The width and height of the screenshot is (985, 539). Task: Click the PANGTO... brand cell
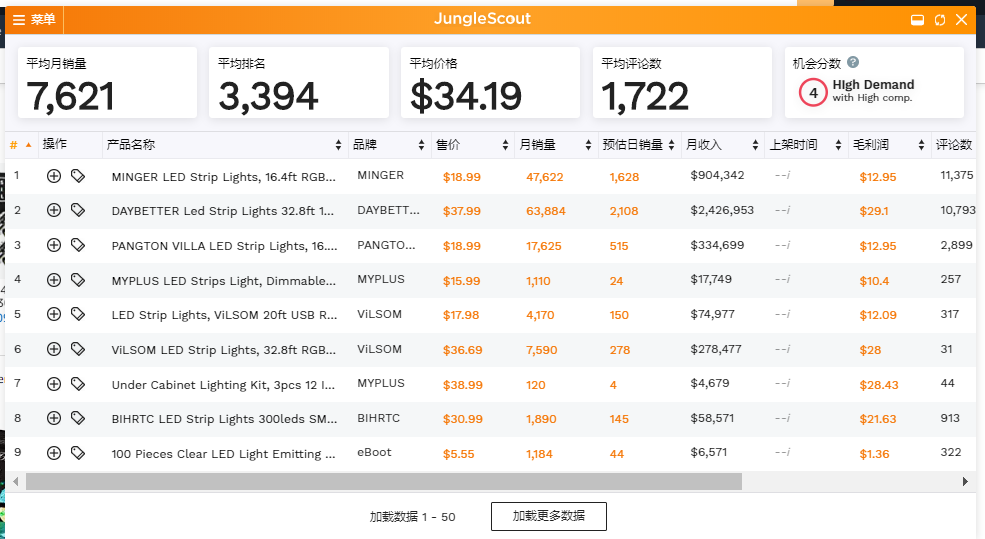coord(386,245)
